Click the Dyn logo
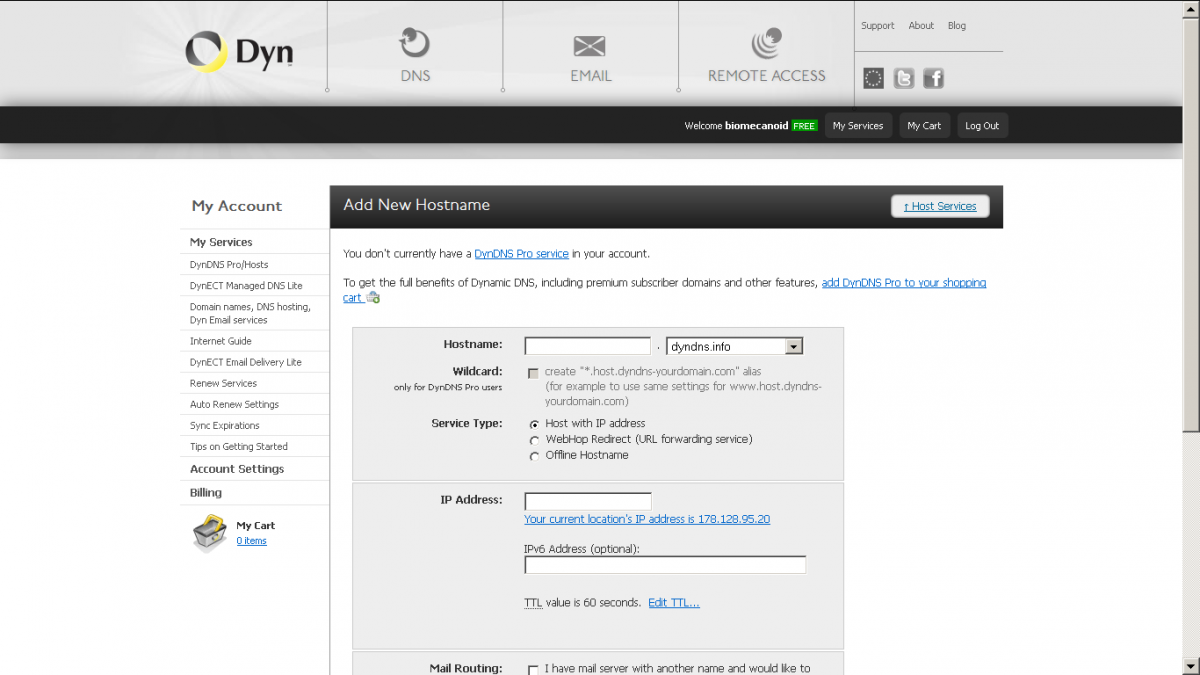 pos(239,52)
